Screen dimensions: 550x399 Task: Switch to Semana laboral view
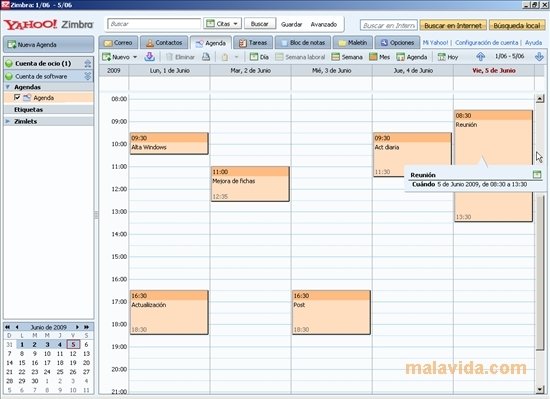coord(300,57)
